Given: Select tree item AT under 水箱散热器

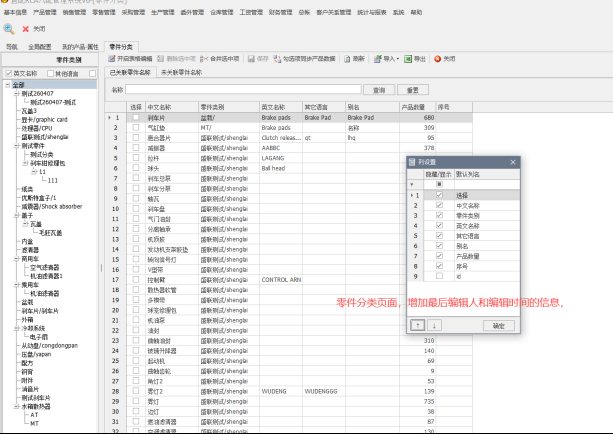Looking at the screenshot, I should 34,415.
